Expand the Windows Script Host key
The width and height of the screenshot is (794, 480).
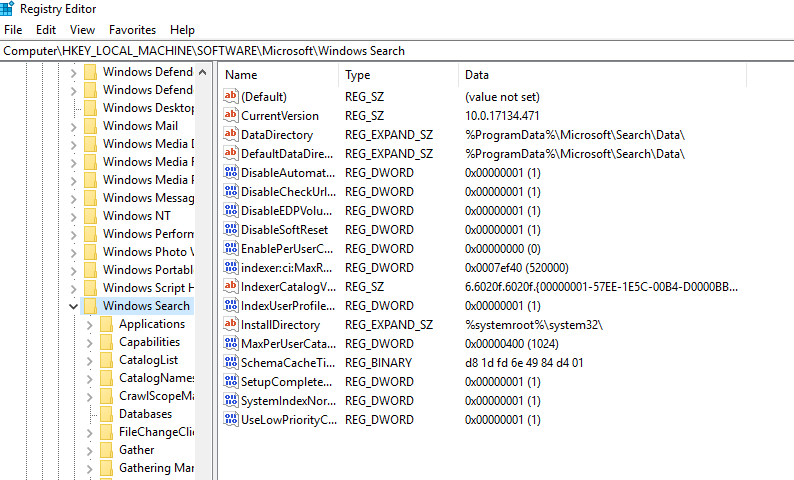[x=73, y=289]
